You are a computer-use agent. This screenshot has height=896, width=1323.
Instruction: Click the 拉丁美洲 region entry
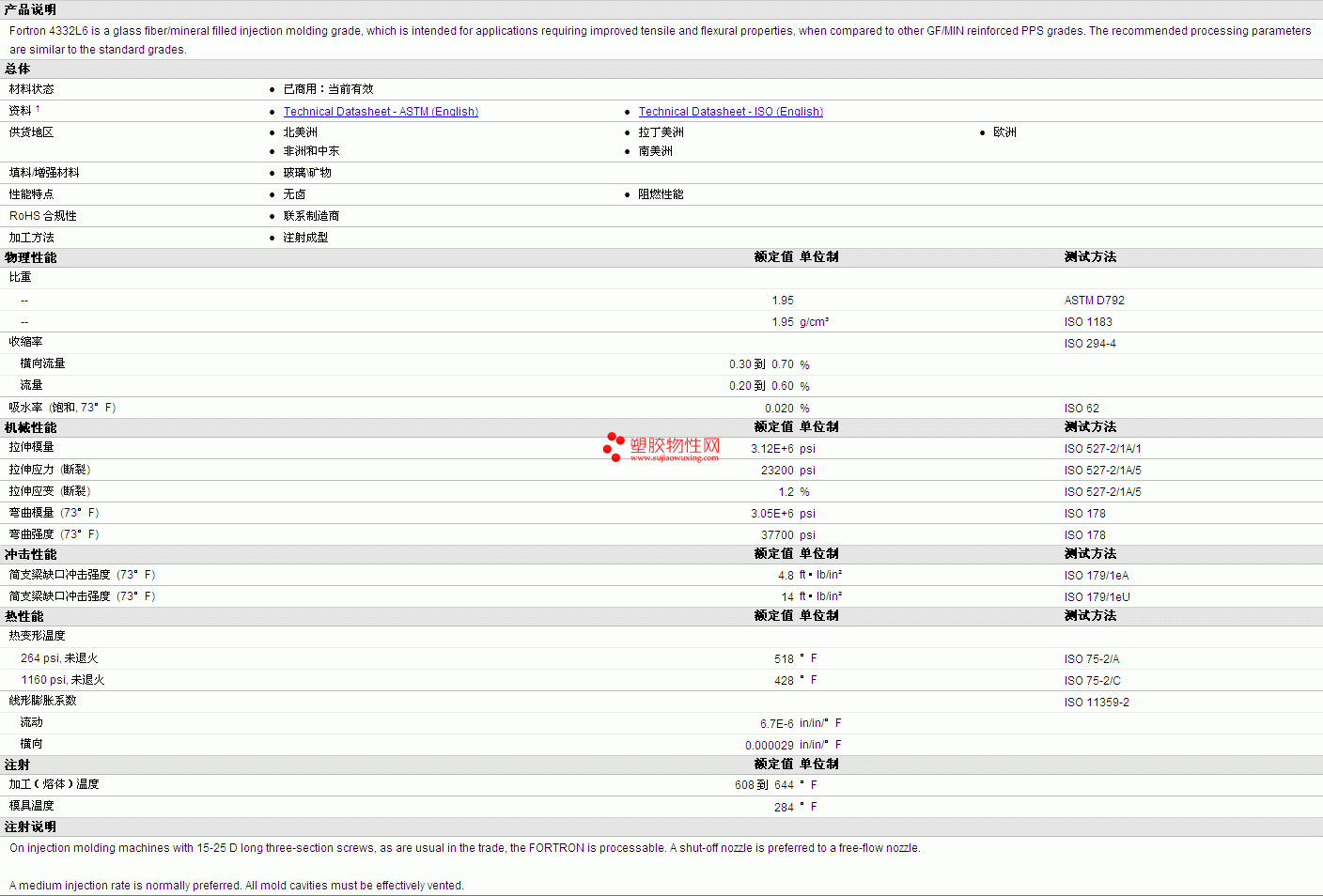click(x=661, y=132)
